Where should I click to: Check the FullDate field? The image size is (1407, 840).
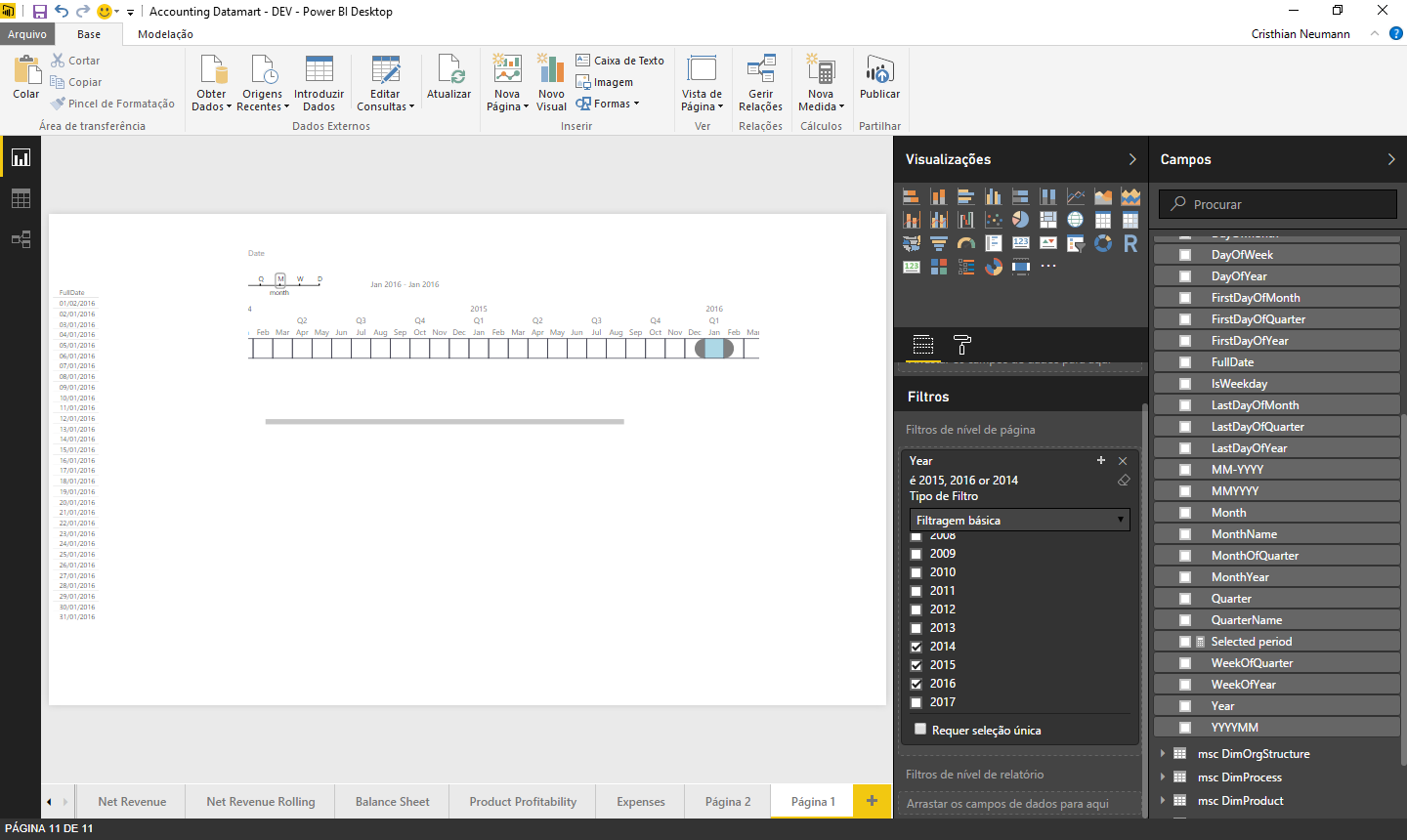[1185, 362]
